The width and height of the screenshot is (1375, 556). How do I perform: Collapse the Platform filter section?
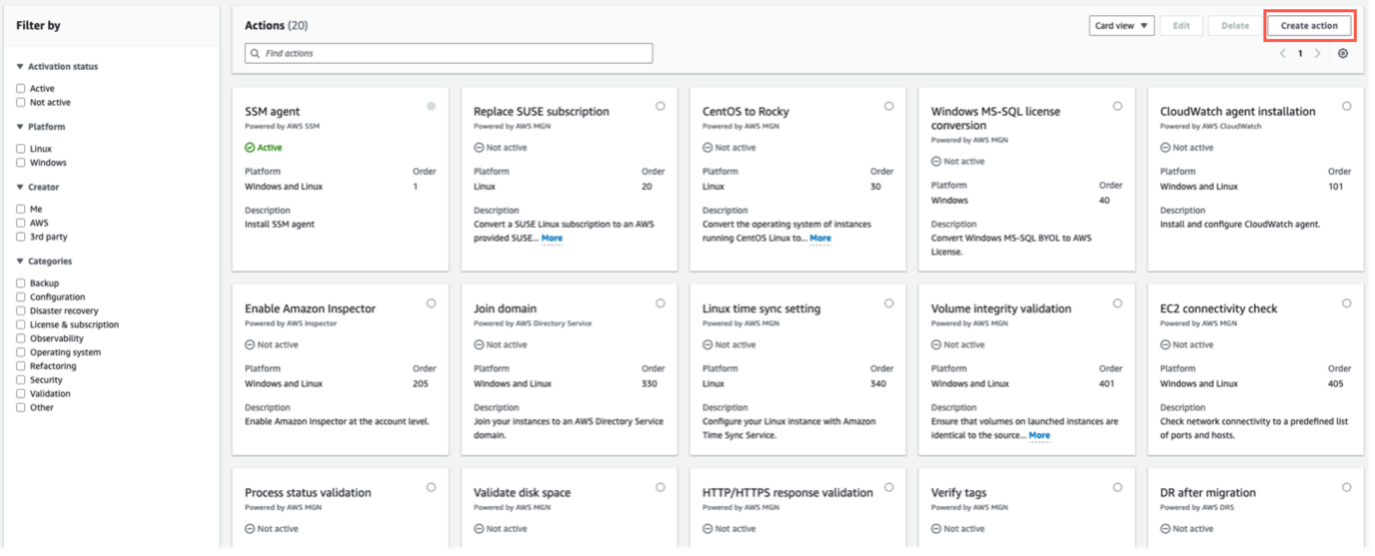(x=20, y=127)
